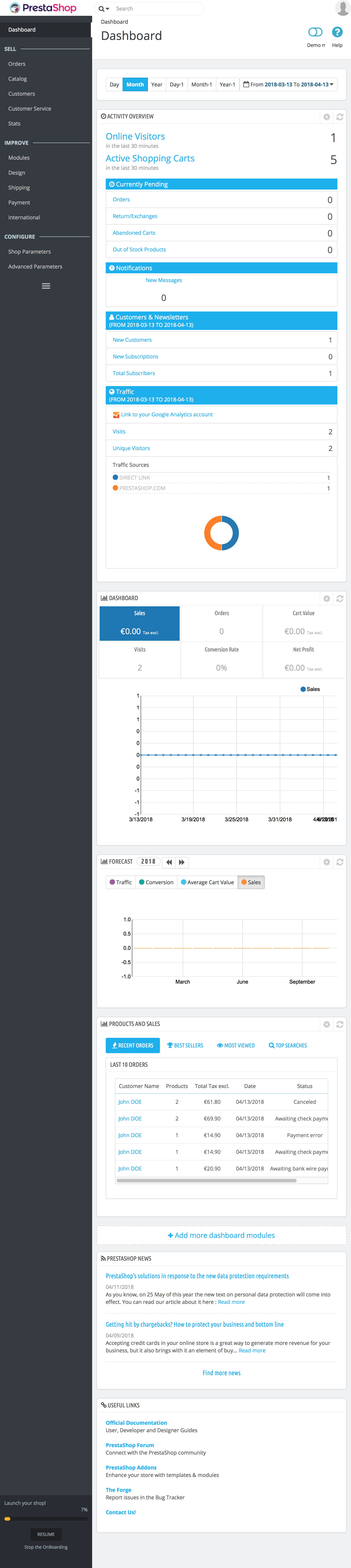Open the Help icon

pos(337,32)
